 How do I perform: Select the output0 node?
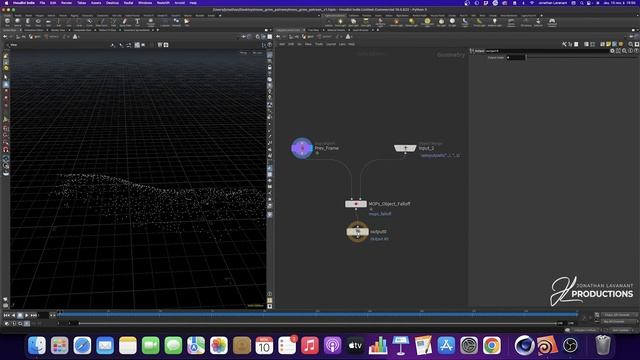point(358,231)
